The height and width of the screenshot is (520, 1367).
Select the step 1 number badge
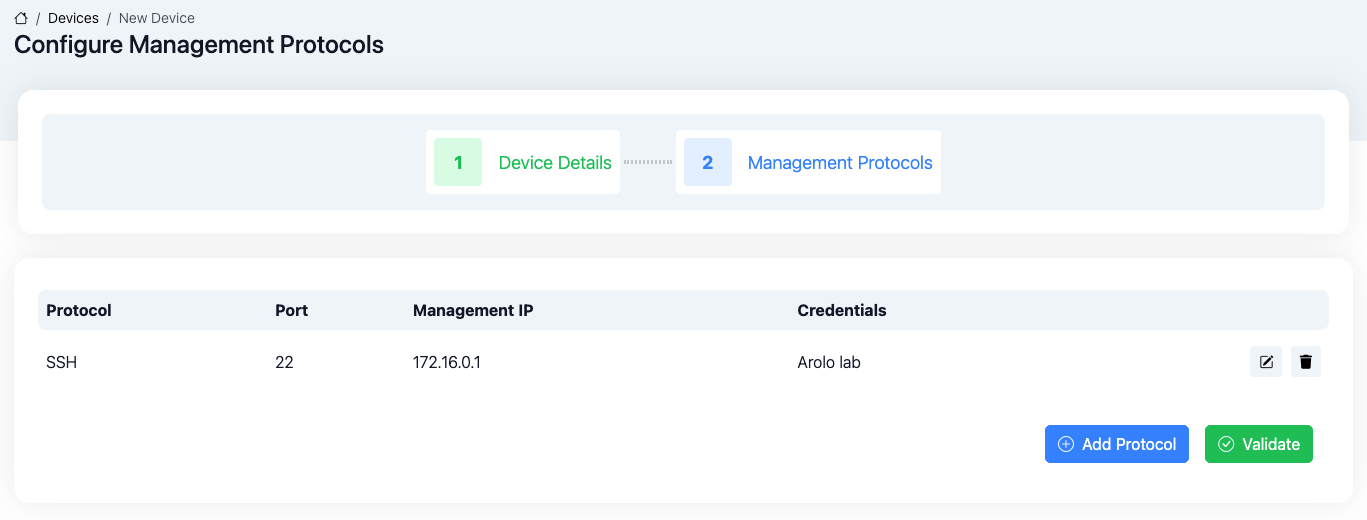coord(458,162)
